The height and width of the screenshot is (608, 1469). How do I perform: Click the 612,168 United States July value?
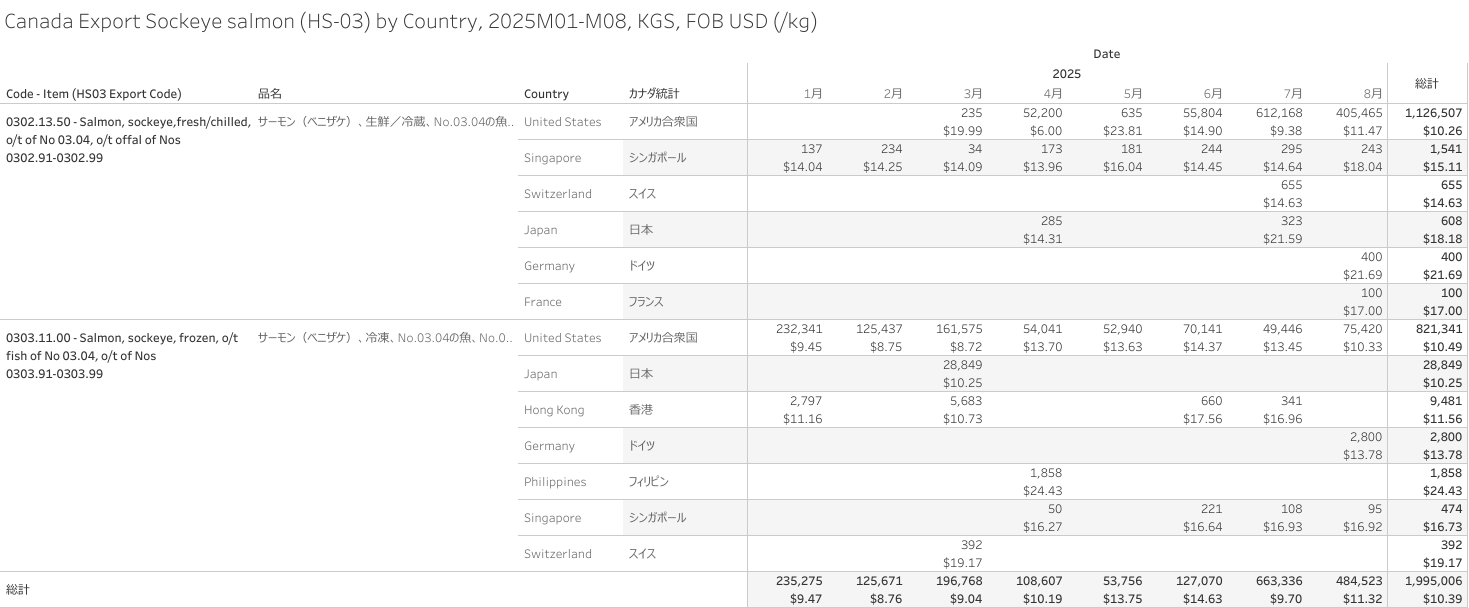(x=1279, y=114)
